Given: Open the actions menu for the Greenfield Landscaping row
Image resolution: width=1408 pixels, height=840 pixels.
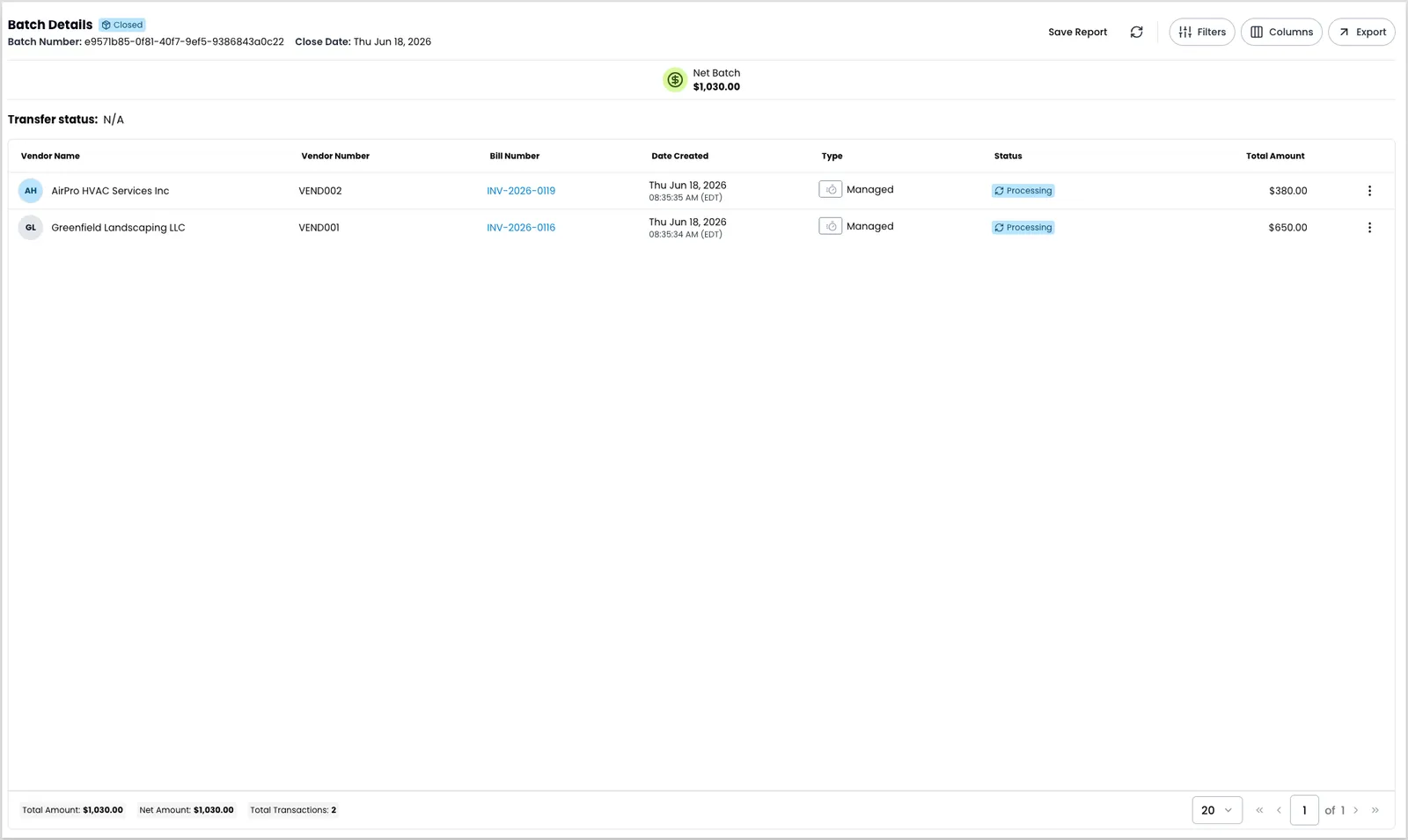Looking at the screenshot, I should click(x=1369, y=228).
